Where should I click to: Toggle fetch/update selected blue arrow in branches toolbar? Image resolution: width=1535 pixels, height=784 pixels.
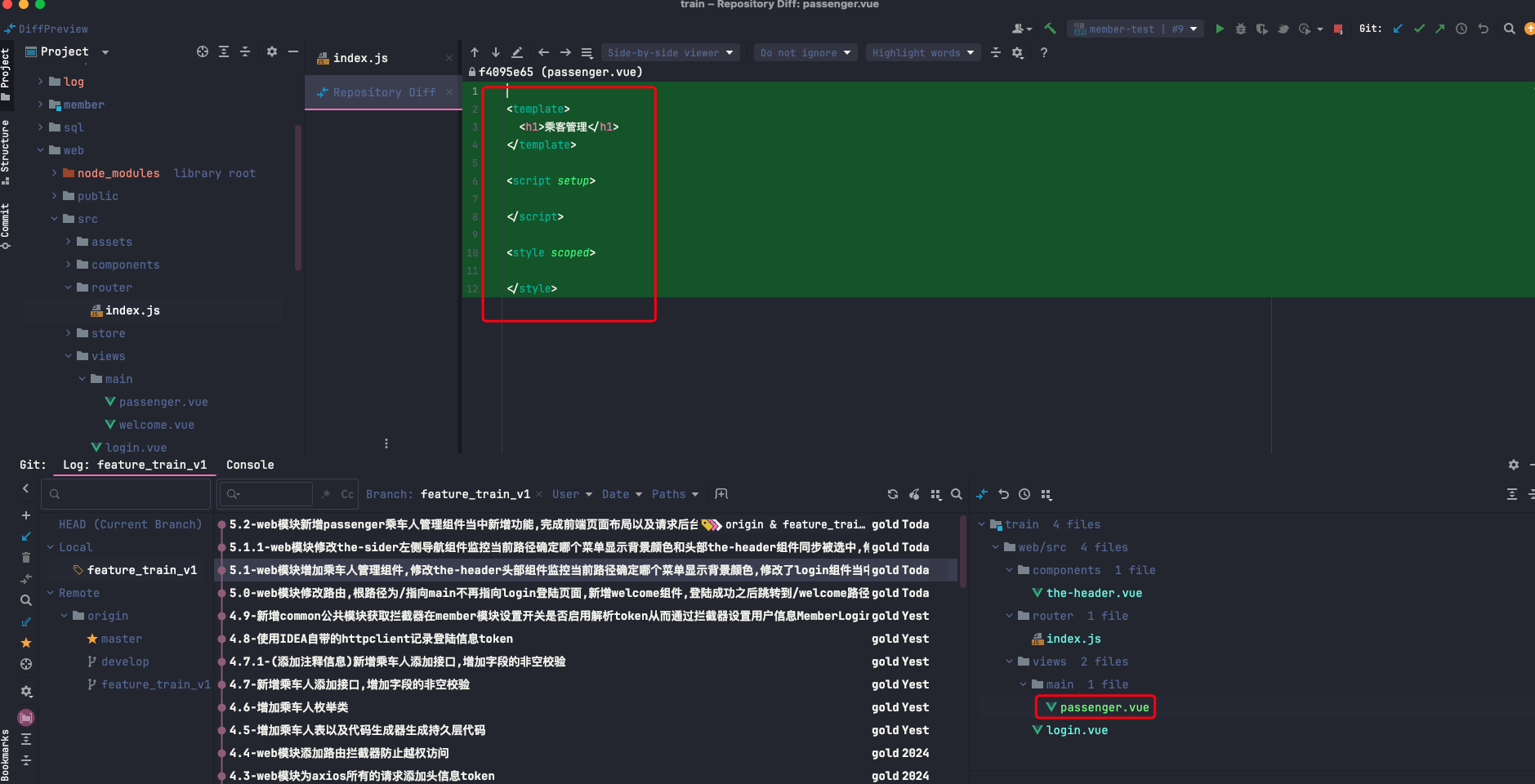(x=26, y=537)
